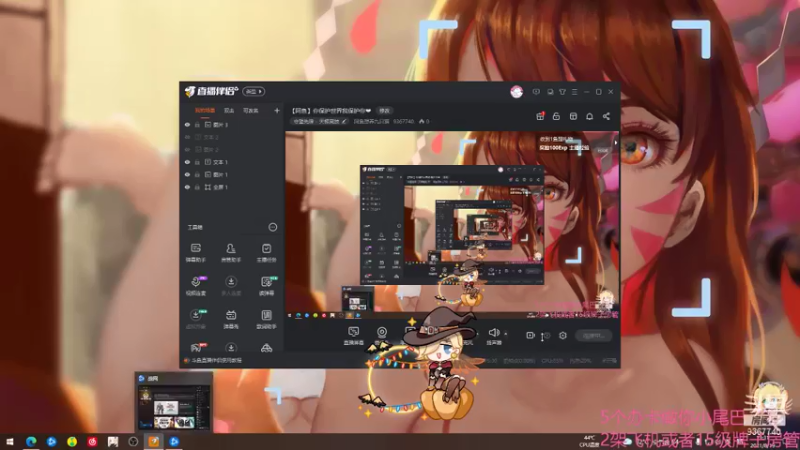Hide the 文本 1 layer via eye icon
Viewport: 800px width, 450px height.
pyautogui.click(x=187, y=162)
